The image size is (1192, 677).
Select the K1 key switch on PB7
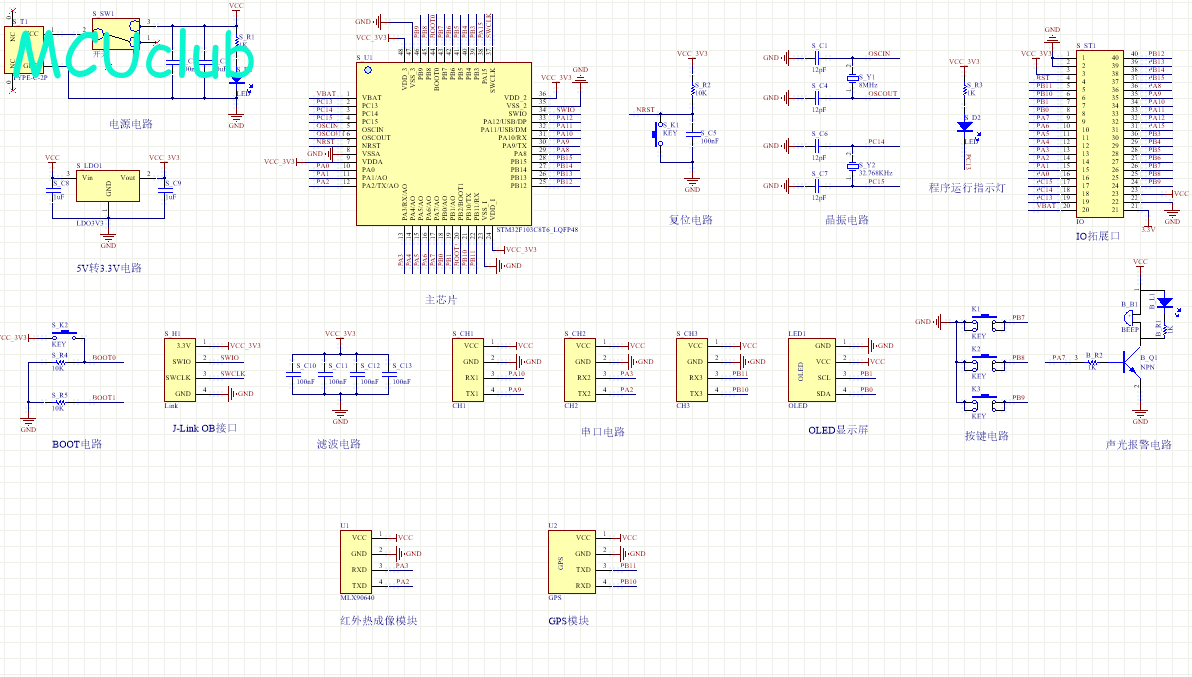click(x=986, y=322)
